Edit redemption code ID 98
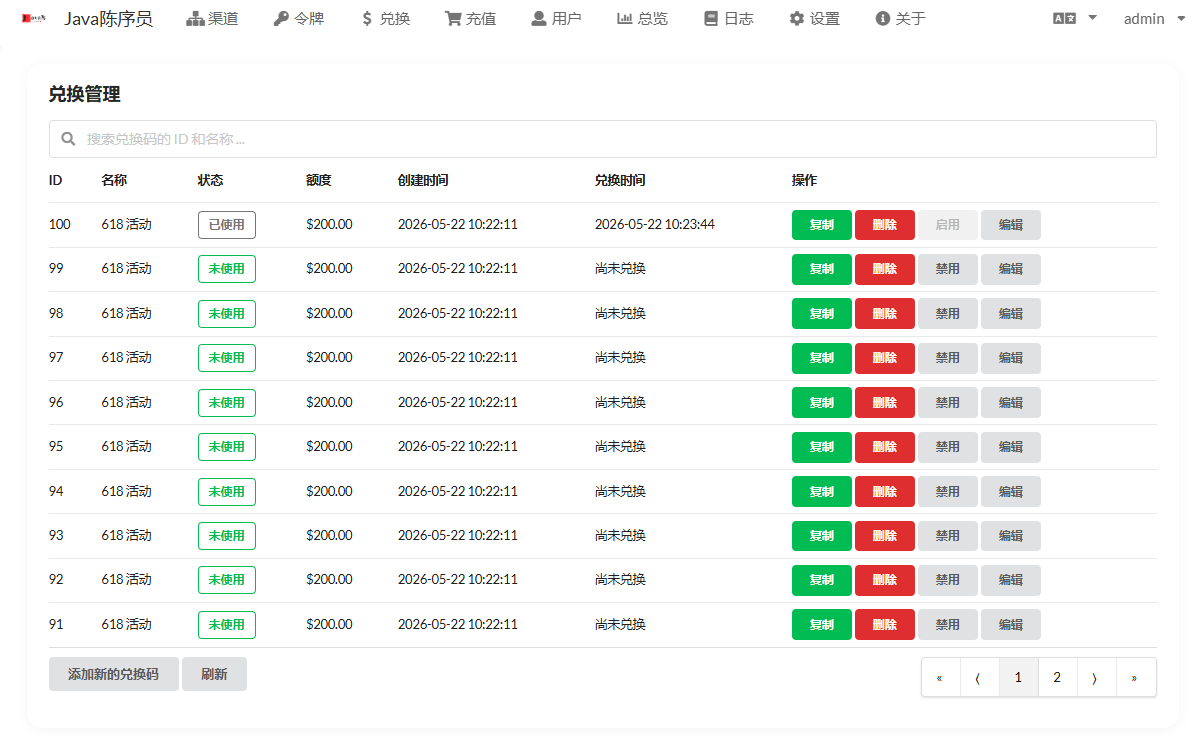Viewport: 1203px width, 750px height. 1011,313
